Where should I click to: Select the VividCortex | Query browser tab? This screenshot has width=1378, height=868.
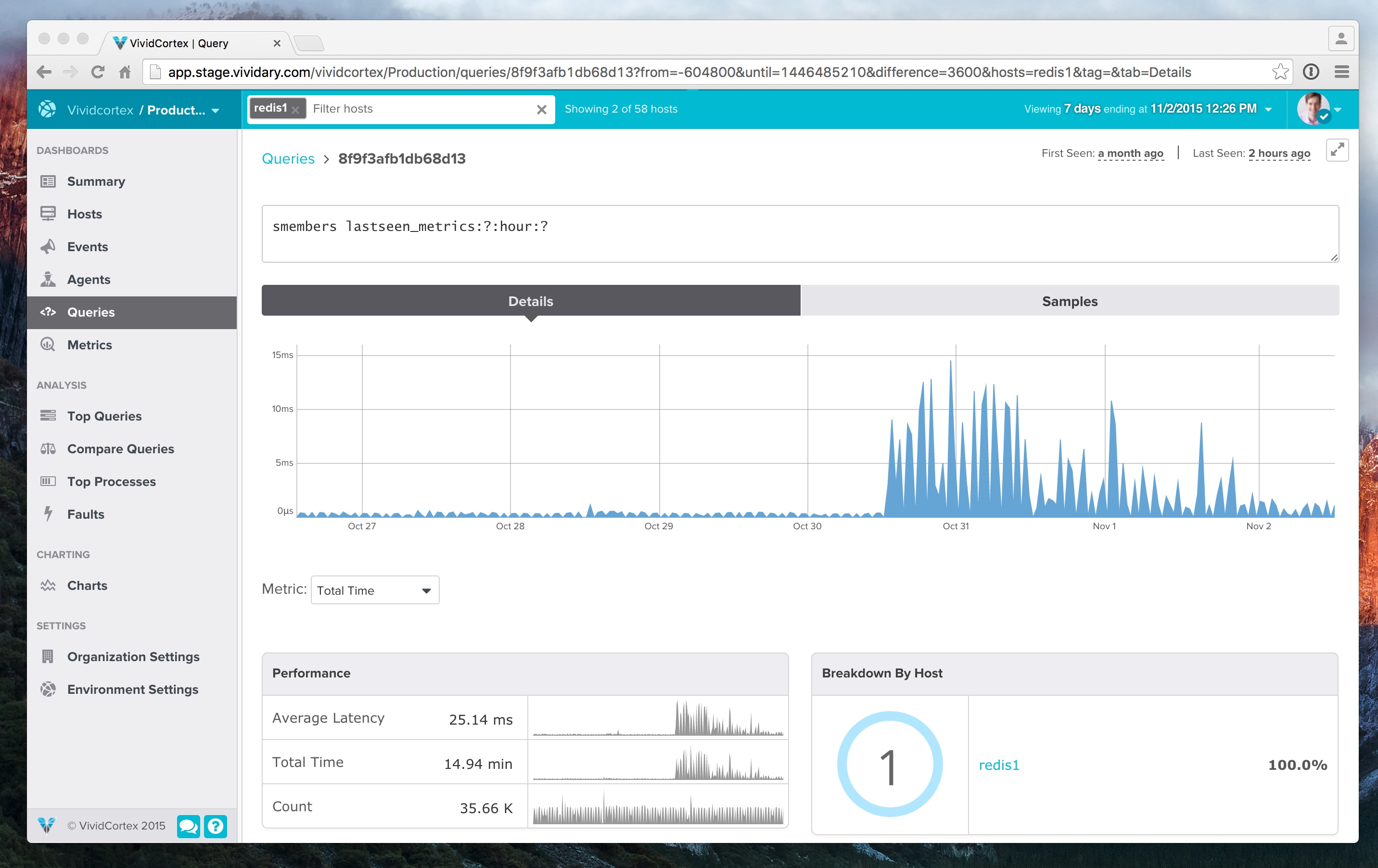(194, 43)
